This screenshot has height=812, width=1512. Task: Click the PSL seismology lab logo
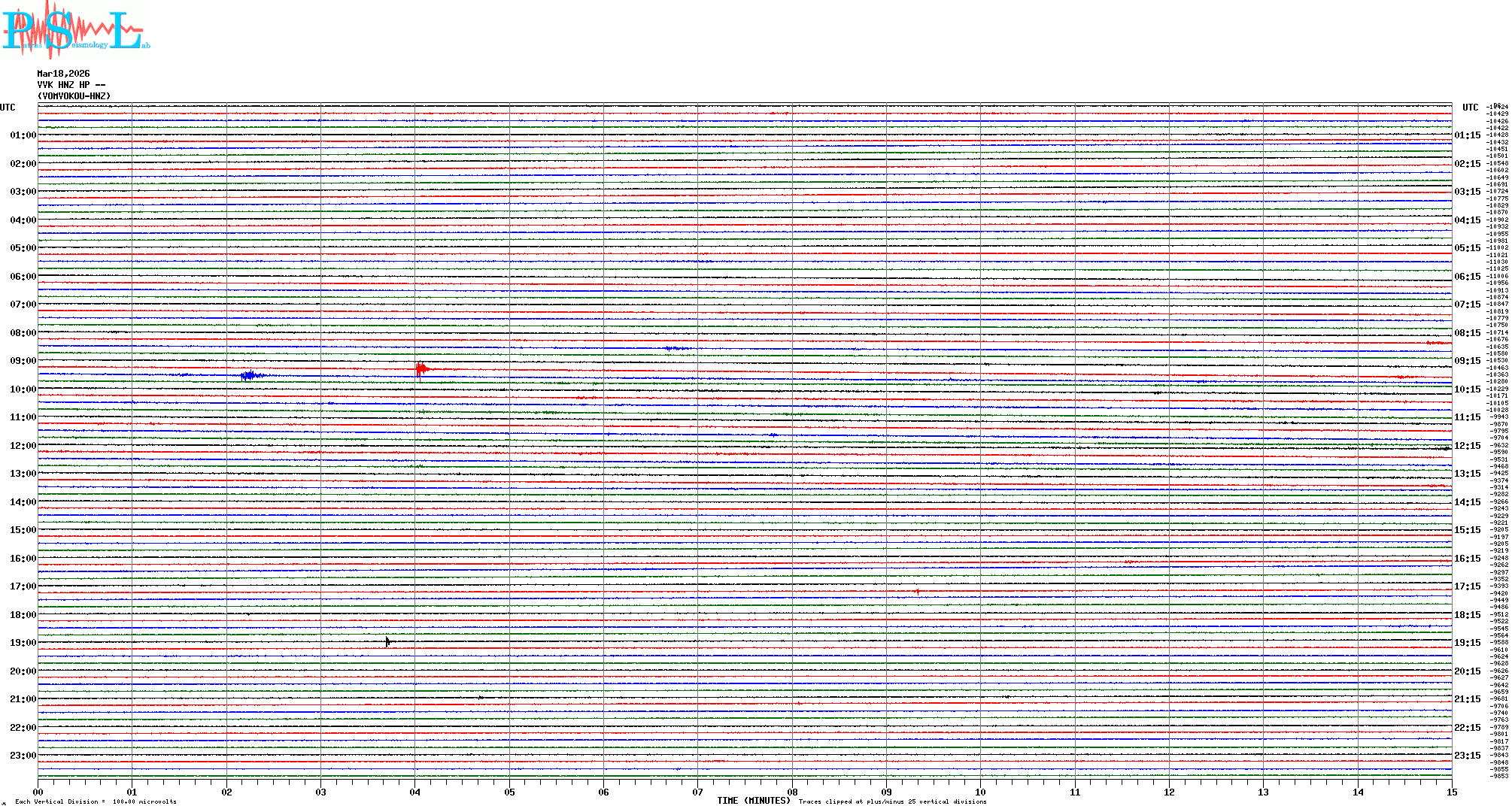tap(75, 30)
